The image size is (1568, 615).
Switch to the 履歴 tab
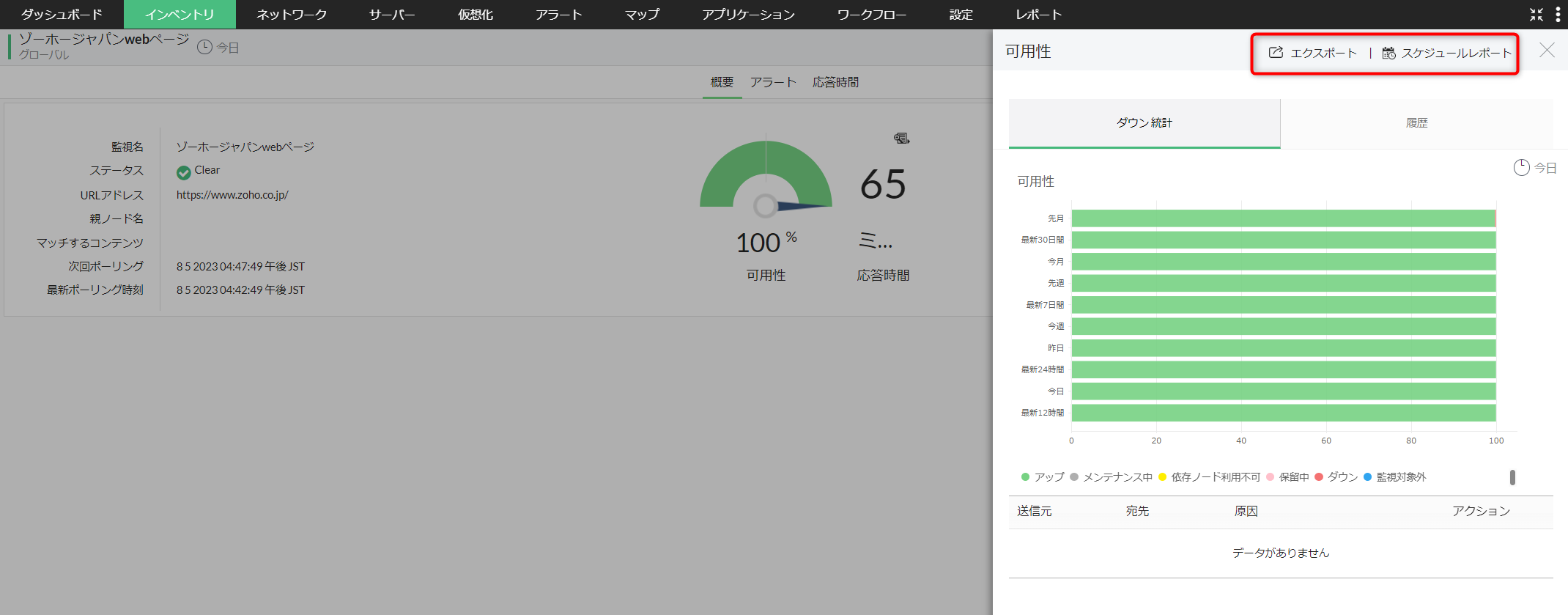click(x=1416, y=123)
